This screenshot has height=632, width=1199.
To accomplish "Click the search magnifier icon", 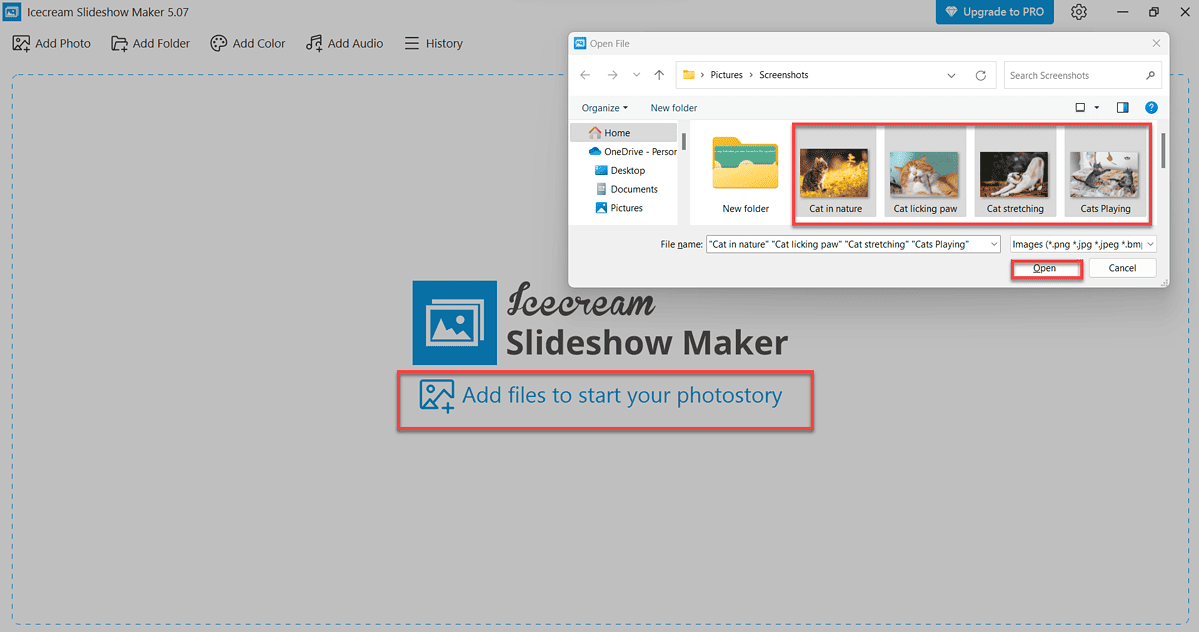I will 1150,76.
